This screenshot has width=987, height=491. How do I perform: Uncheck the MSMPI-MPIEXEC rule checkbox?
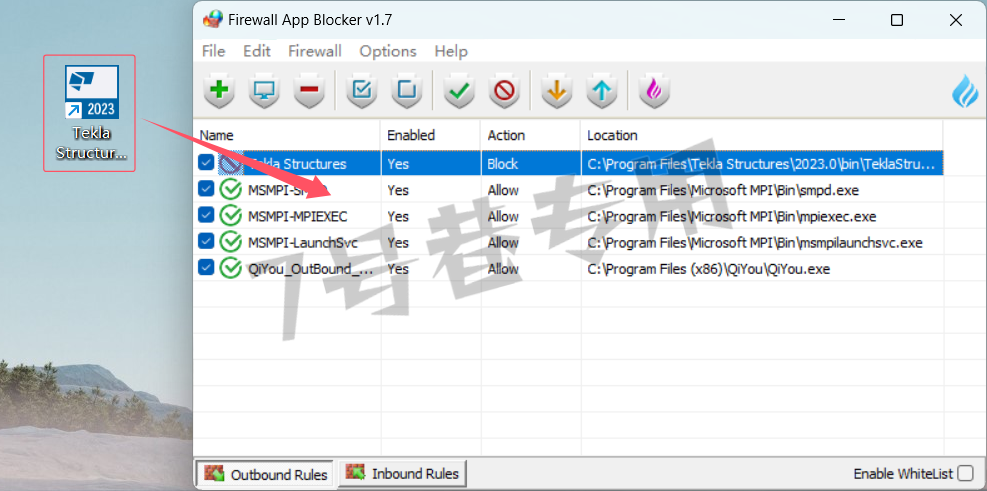(205, 215)
